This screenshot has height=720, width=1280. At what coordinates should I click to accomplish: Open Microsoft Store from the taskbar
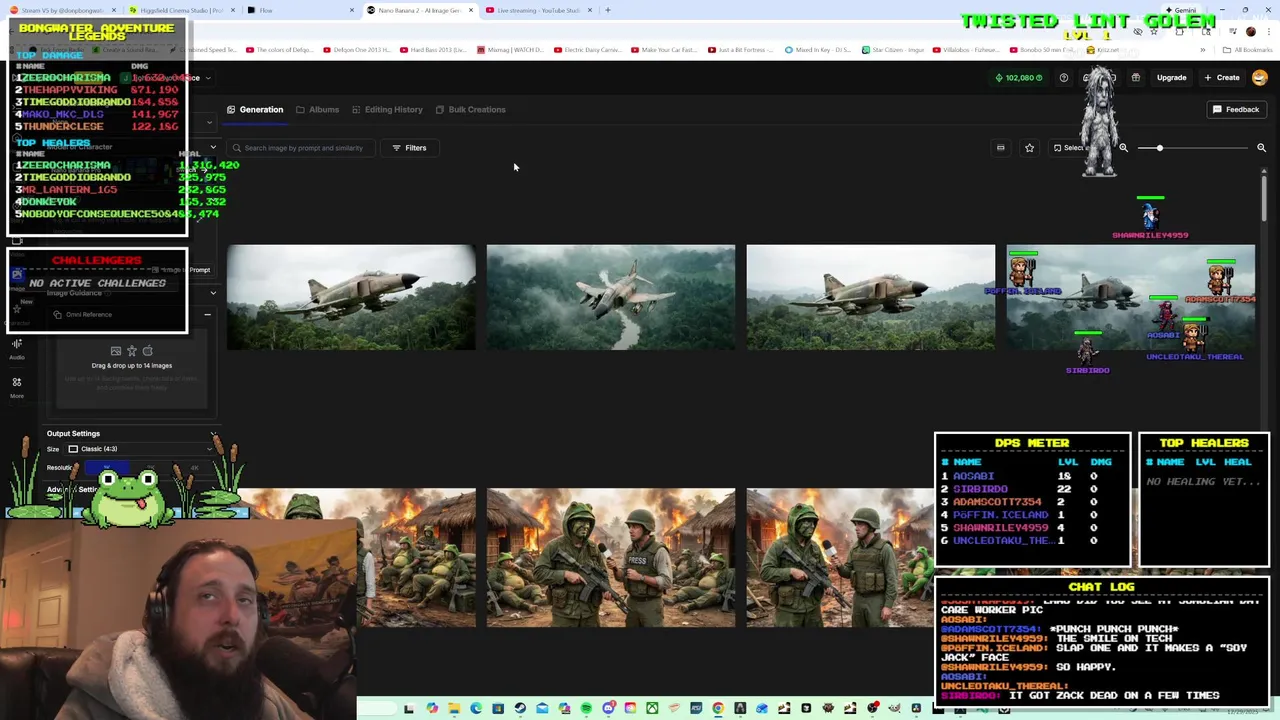pos(498,709)
